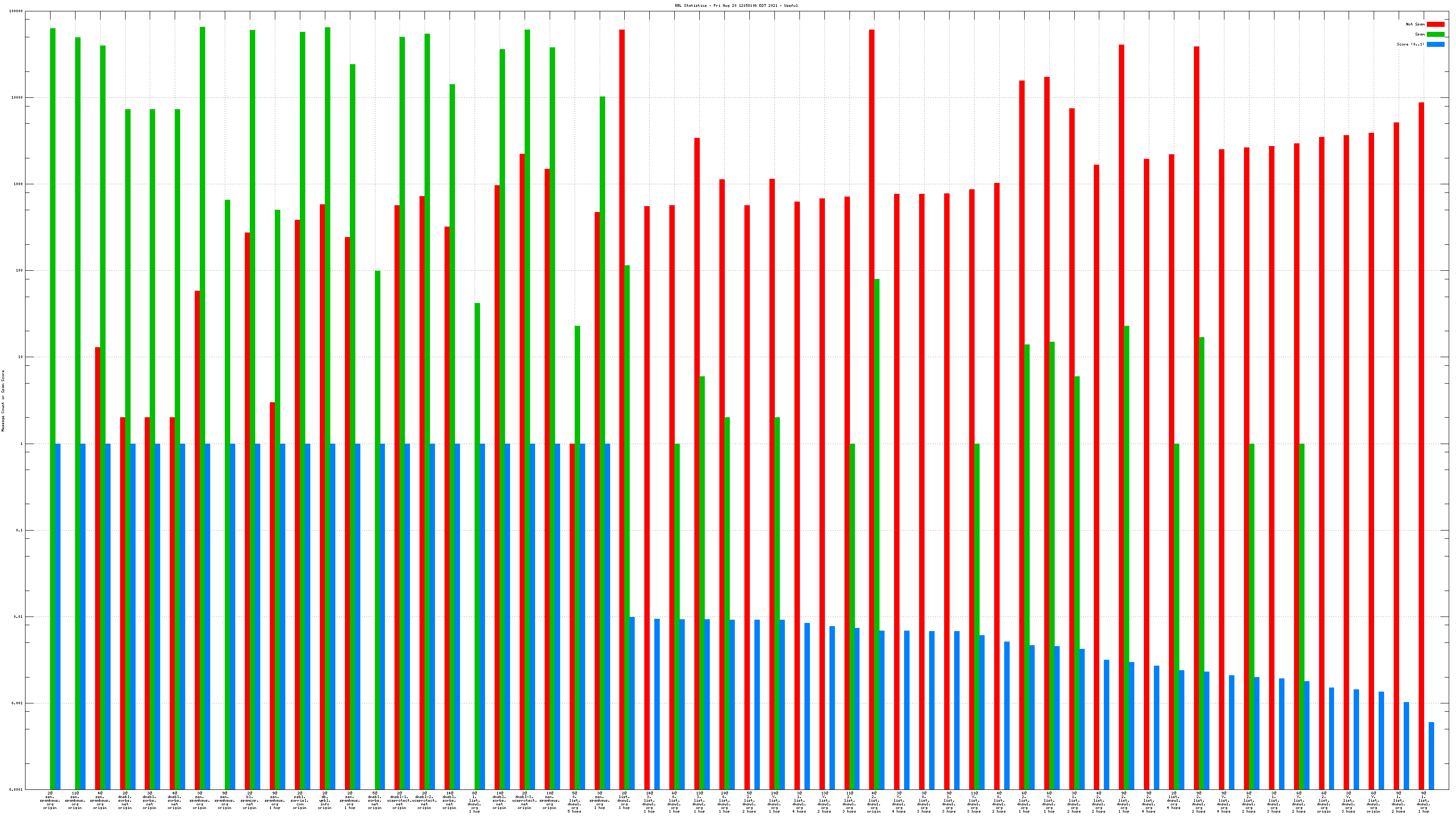Screen dimensions: 1456x819
Task: Click the 0.0001 y-axis tick label
Action: click(x=17, y=789)
